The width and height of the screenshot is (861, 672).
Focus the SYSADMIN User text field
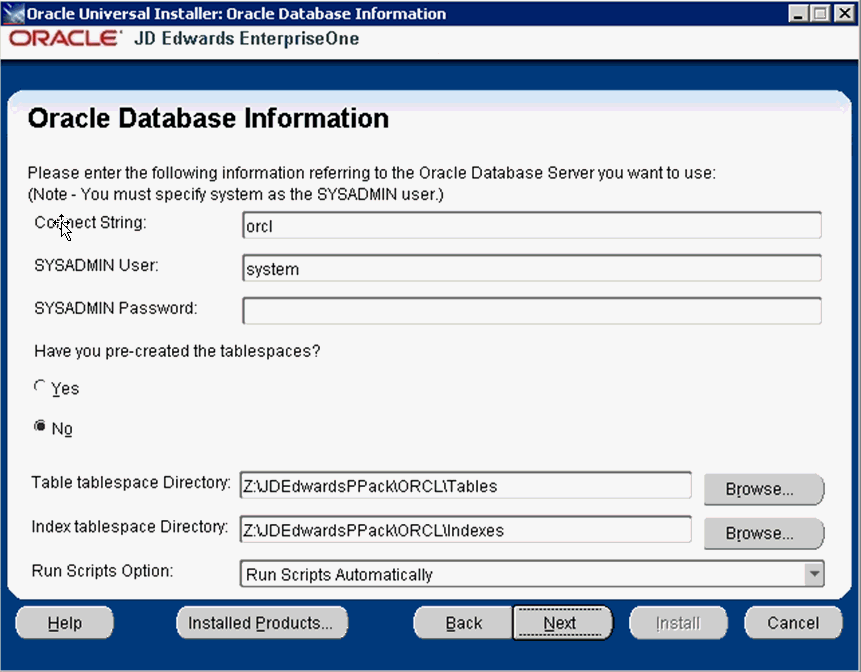[531, 269]
